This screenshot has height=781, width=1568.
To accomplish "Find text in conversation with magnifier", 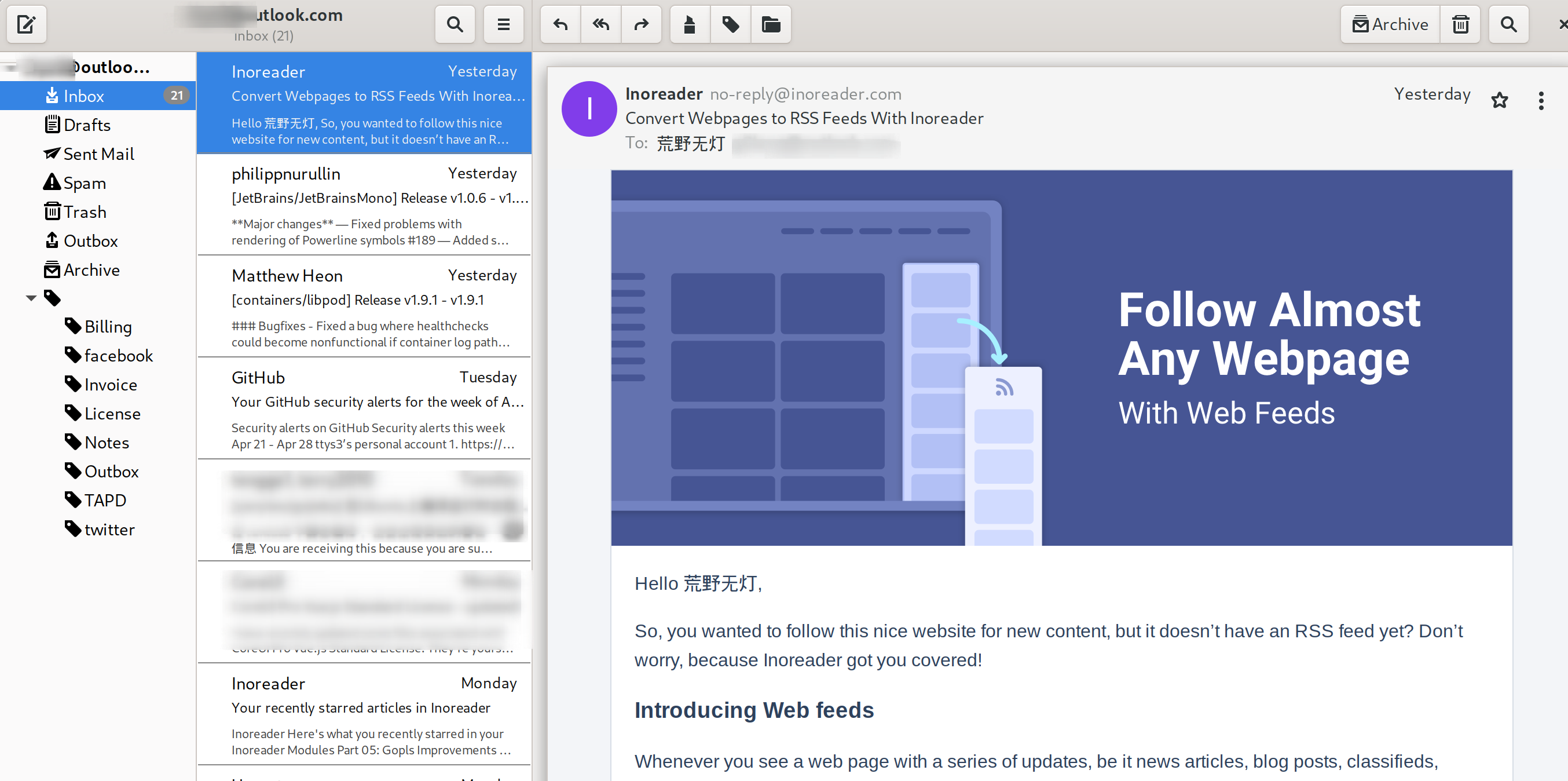I will pos(1508,24).
